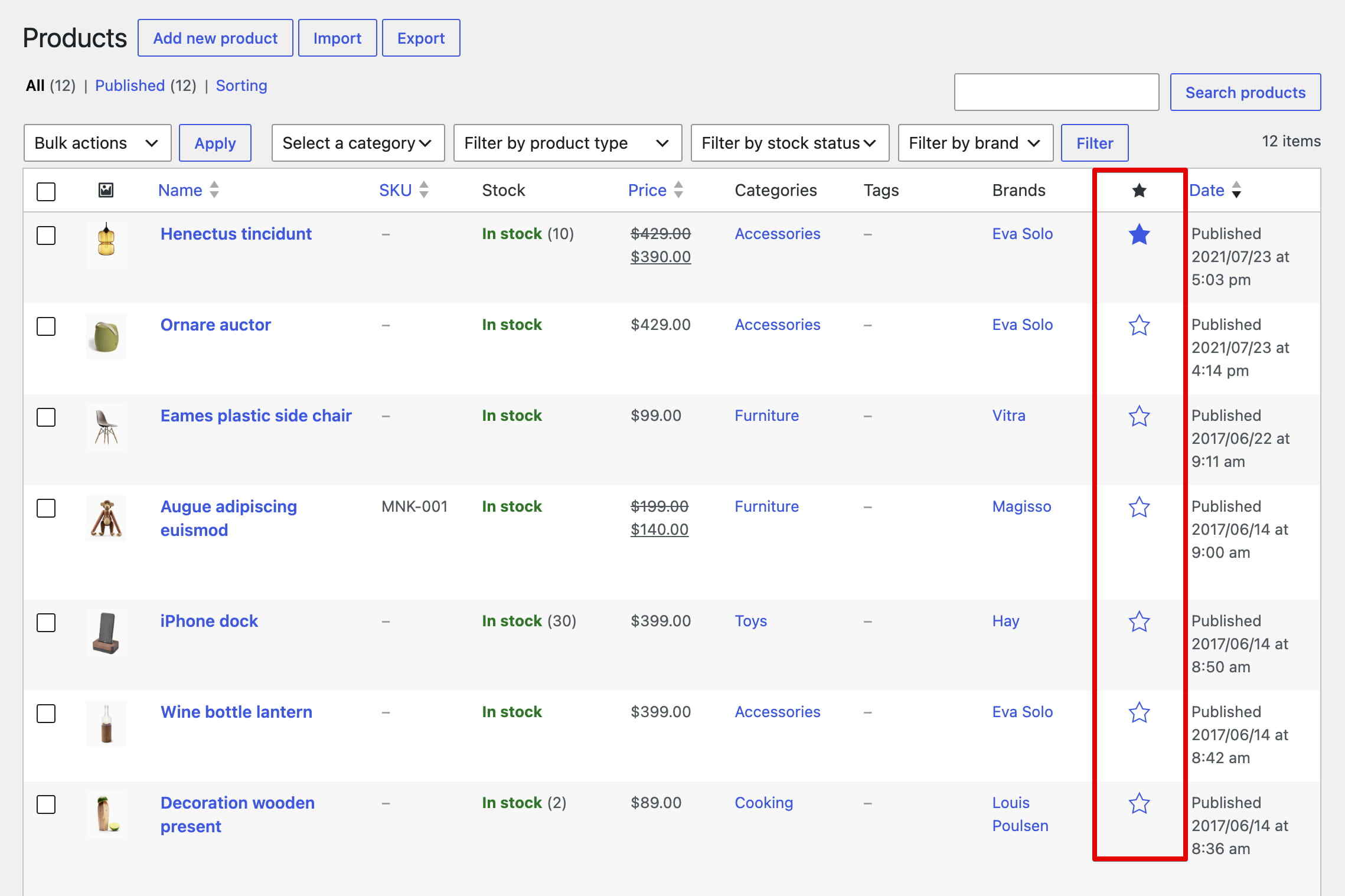Click the Date column header link
The height and width of the screenshot is (896, 1345).
pos(1206,190)
